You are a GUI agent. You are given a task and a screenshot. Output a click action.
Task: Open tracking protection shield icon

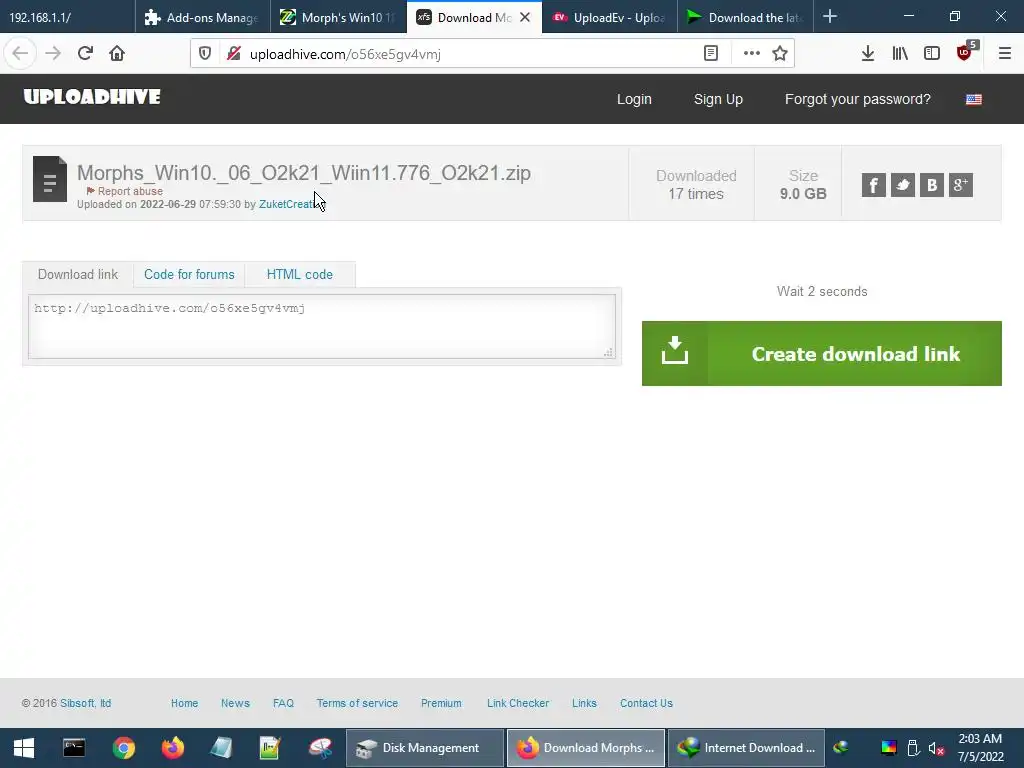[205, 54]
